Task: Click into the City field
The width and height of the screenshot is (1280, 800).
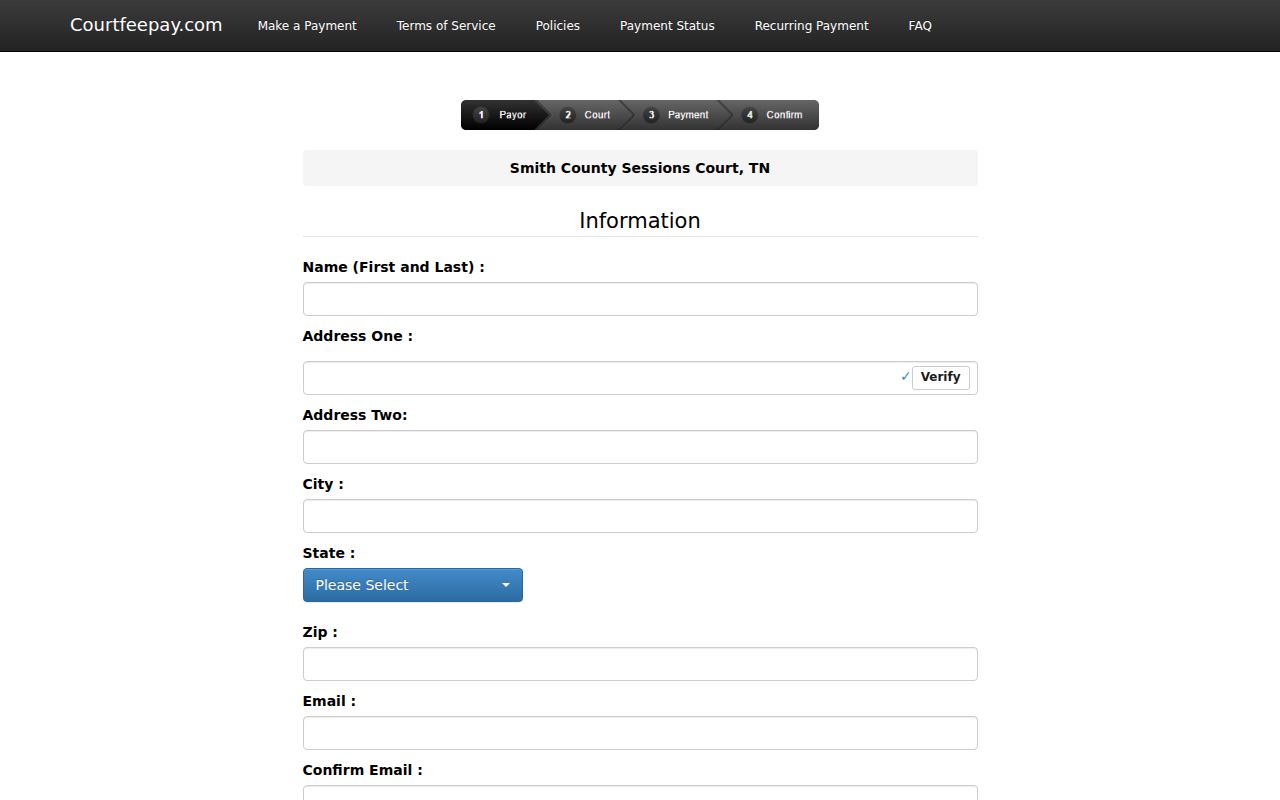Action: click(x=640, y=516)
